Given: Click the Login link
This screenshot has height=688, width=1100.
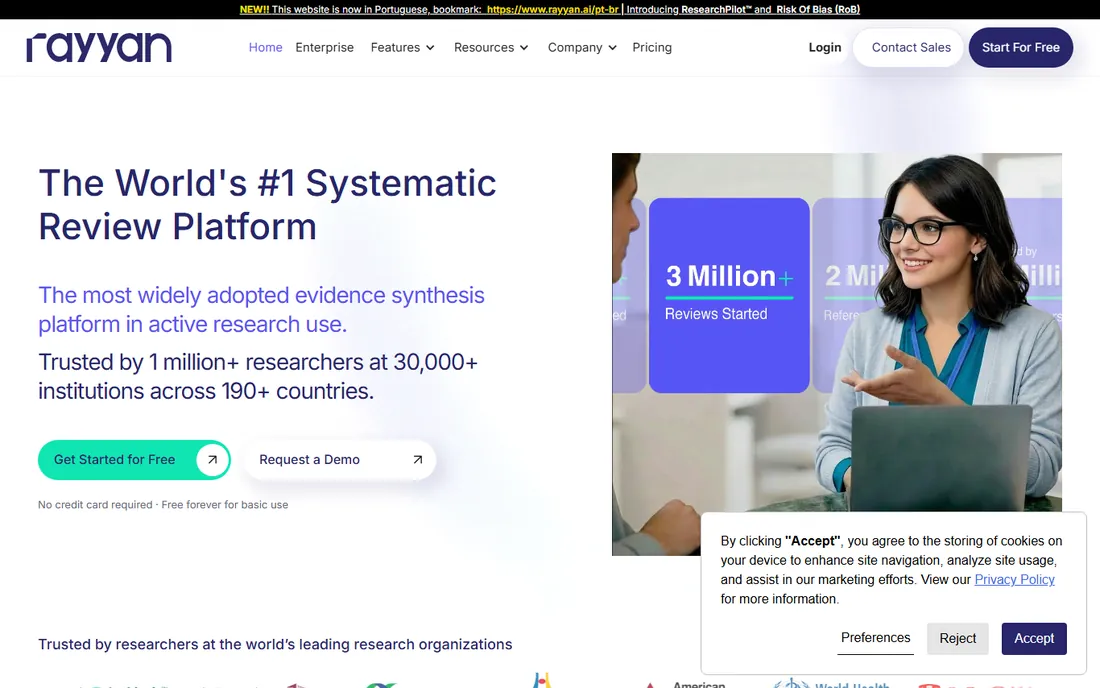Looking at the screenshot, I should 824,48.
